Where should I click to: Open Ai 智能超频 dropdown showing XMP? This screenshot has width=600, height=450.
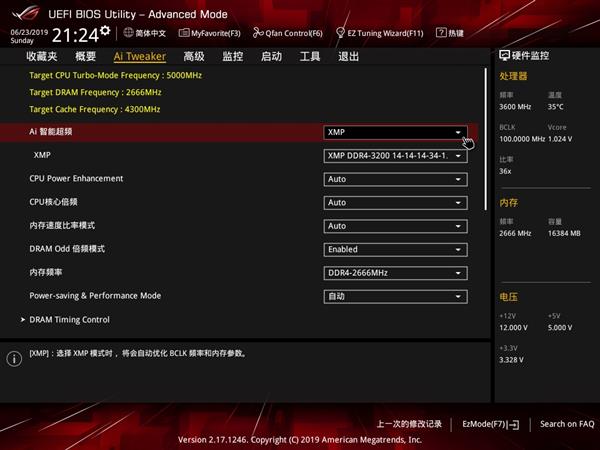395,132
